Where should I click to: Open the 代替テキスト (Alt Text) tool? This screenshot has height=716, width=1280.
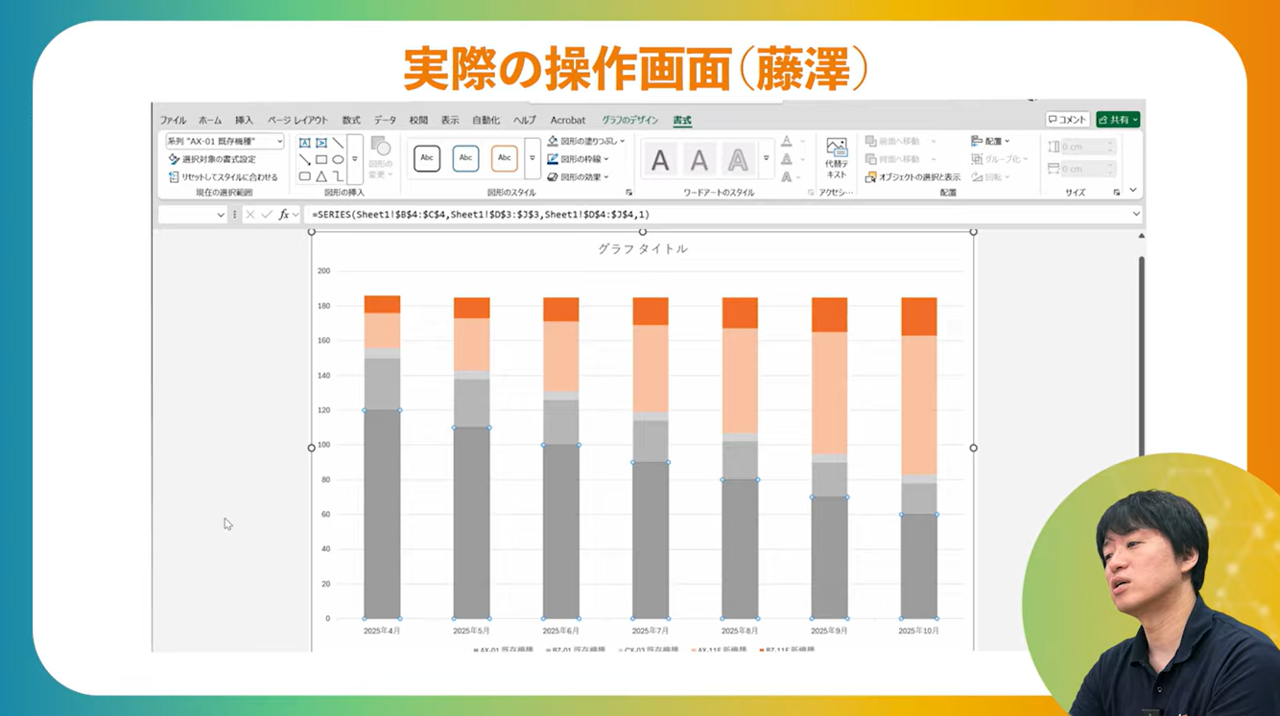[836, 158]
